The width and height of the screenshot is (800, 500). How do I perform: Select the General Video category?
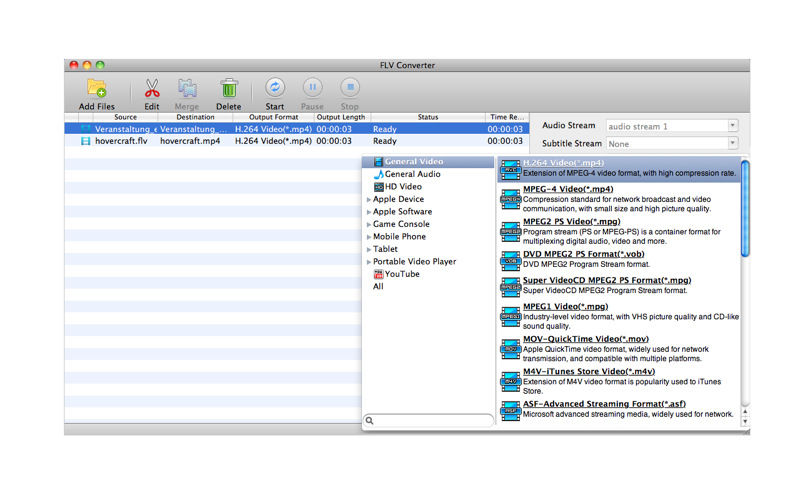tap(428, 162)
